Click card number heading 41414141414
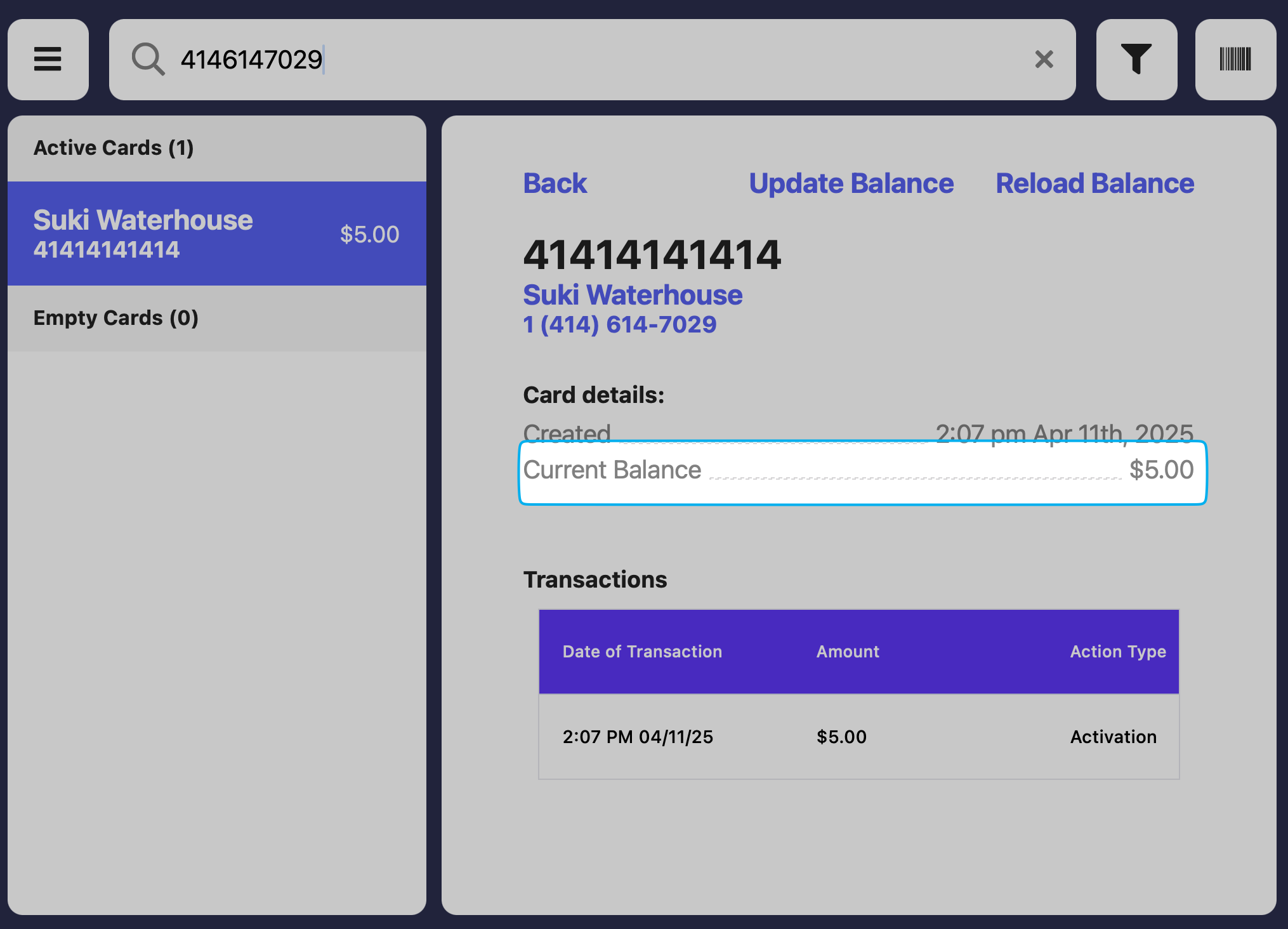1288x929 pixels. pyautogui.click(x=652, y=255)
